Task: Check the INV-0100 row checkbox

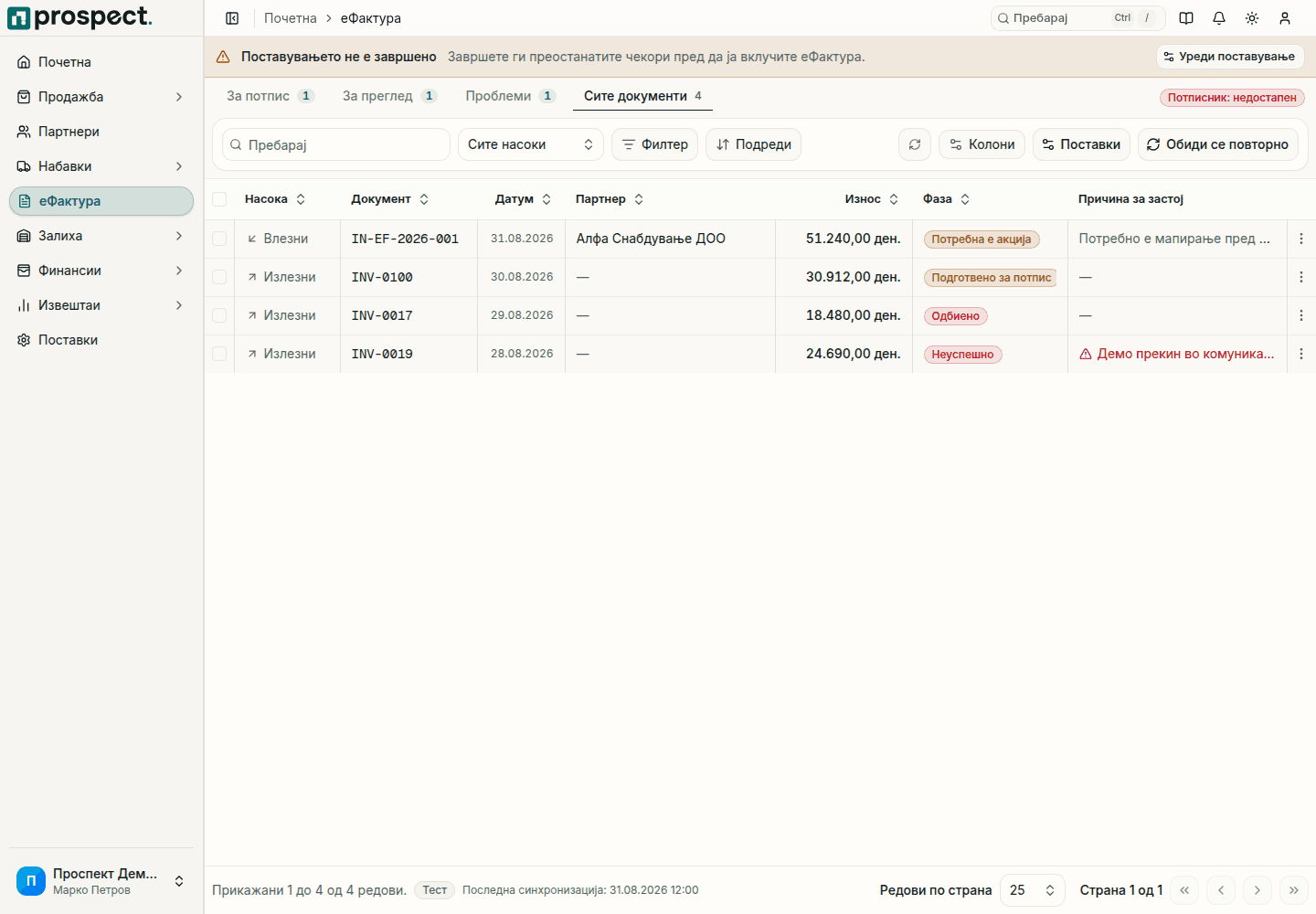Action: pyautogui.click(x=219, y=277)
